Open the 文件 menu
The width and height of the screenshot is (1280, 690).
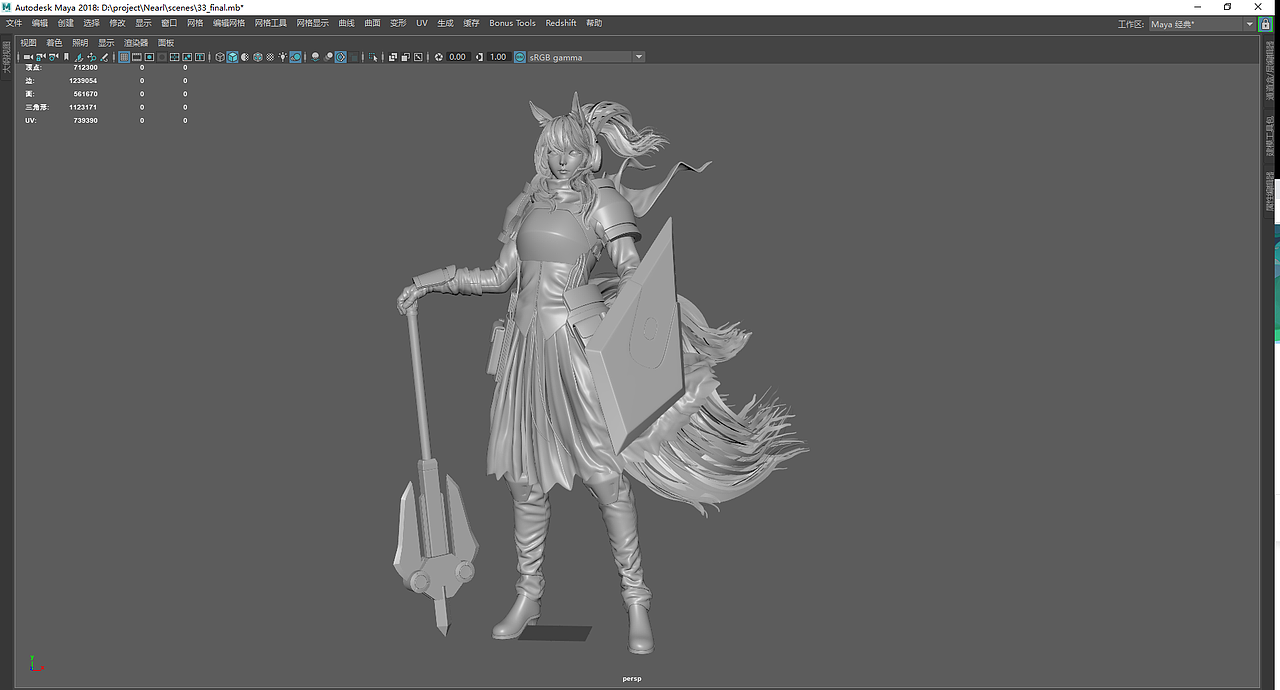coord(14,23)
